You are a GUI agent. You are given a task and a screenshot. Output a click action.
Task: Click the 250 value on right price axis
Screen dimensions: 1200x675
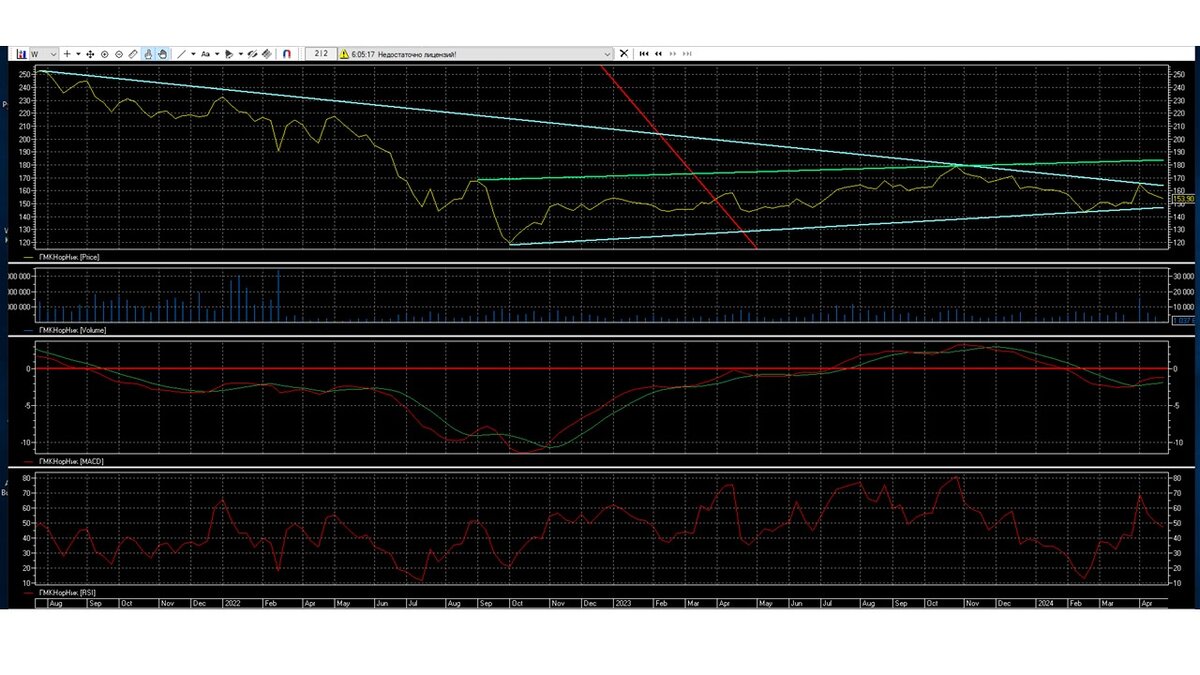coord(1180,74)
